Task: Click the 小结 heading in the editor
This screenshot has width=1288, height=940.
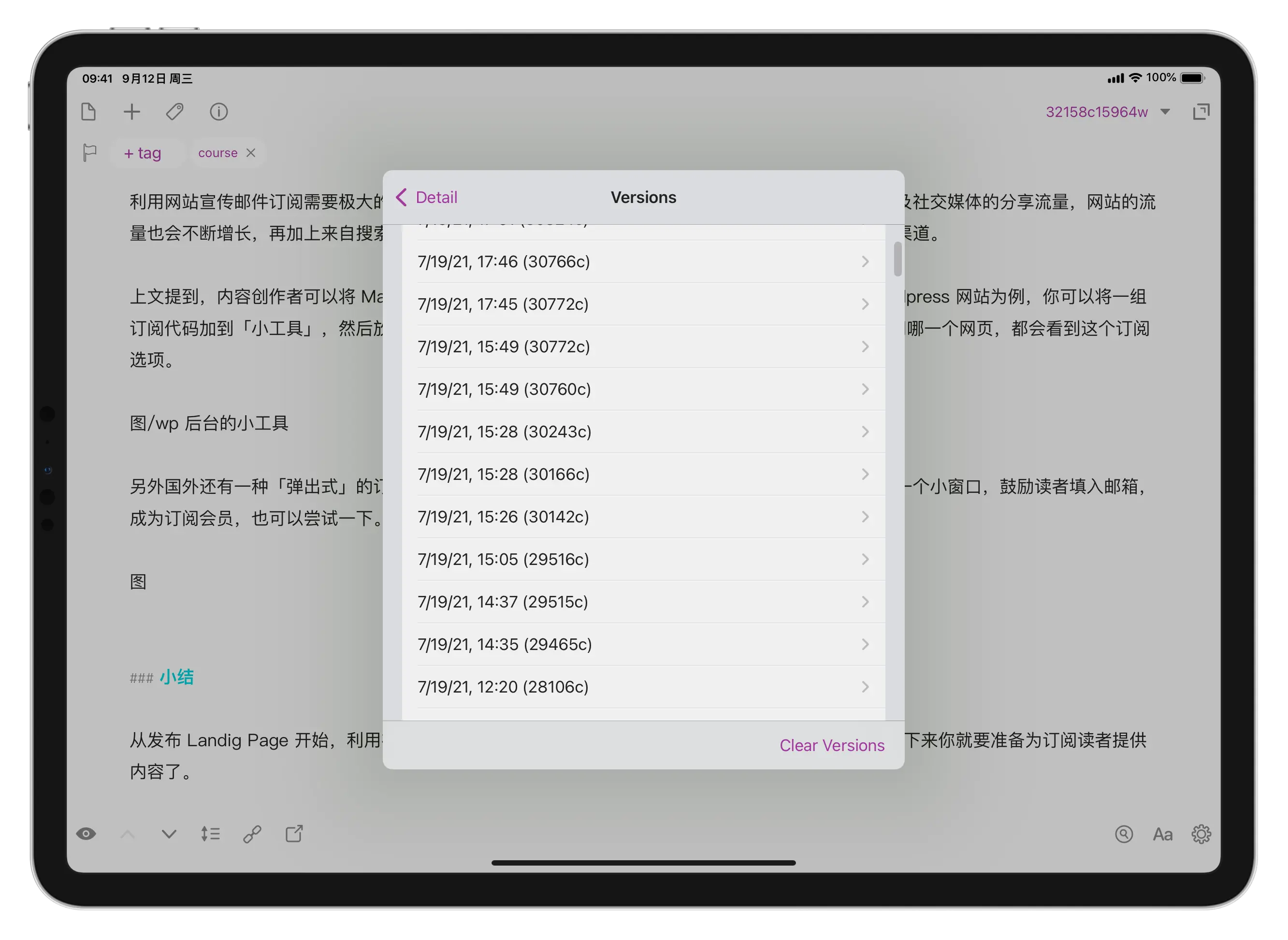Action: click(x=177, y=677)
